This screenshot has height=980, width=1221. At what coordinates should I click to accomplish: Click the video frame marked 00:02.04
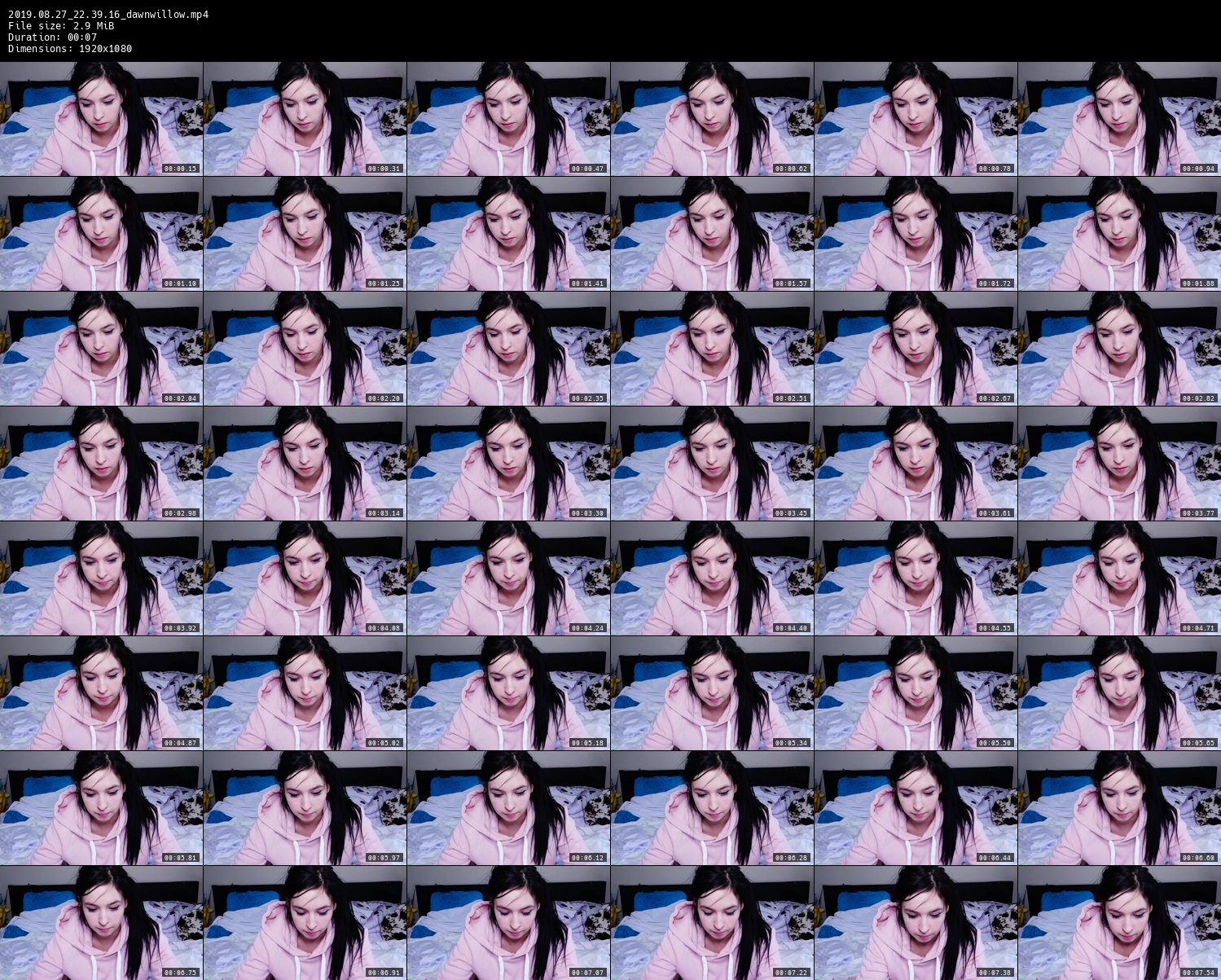click(101, 349)
